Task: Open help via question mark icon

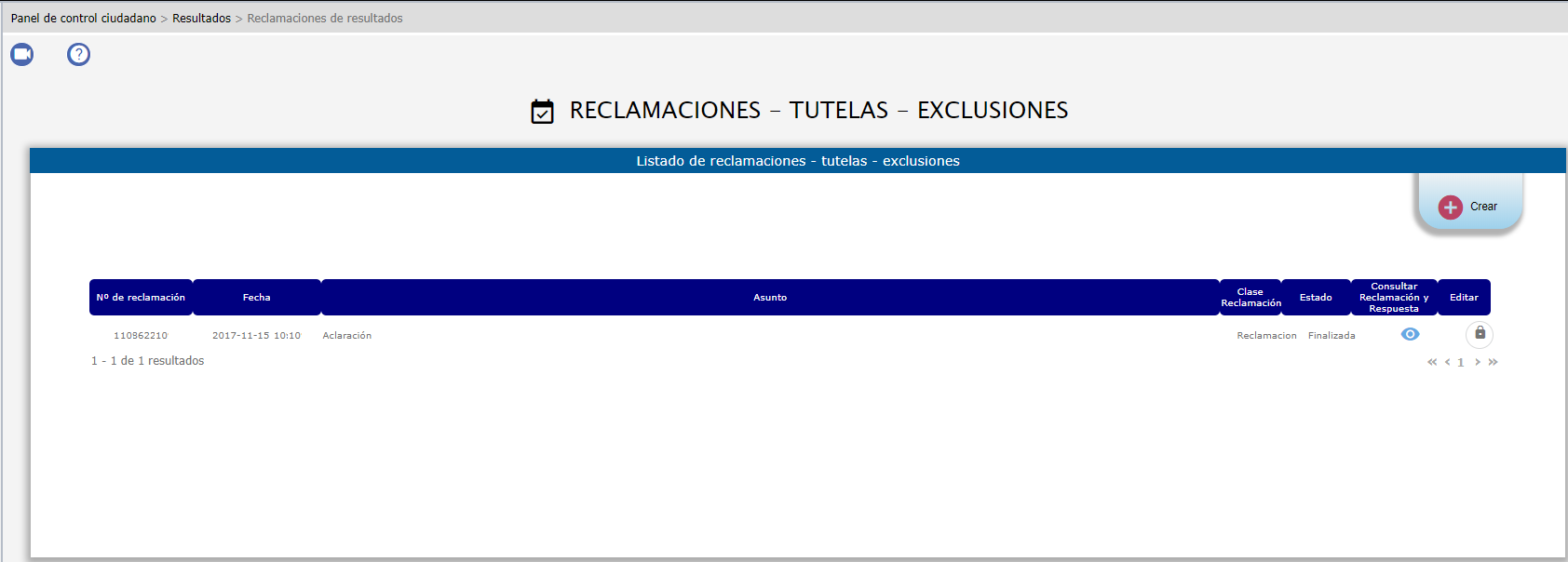Action: pos(79,55)
